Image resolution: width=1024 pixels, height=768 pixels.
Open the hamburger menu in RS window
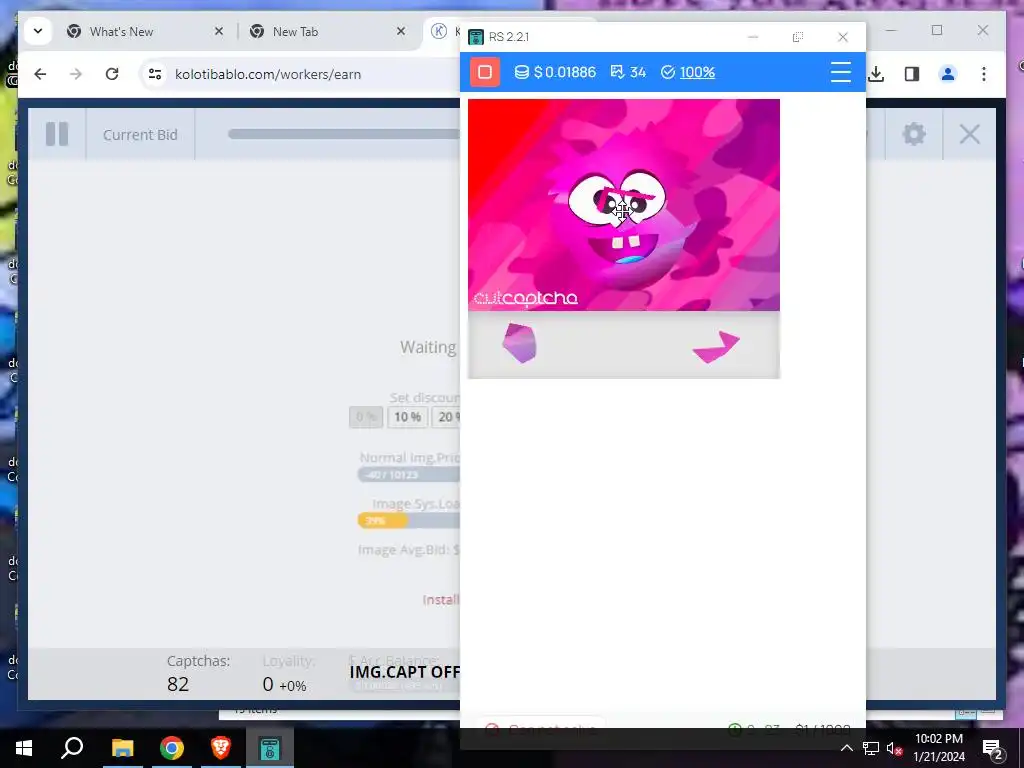[840, 72]
